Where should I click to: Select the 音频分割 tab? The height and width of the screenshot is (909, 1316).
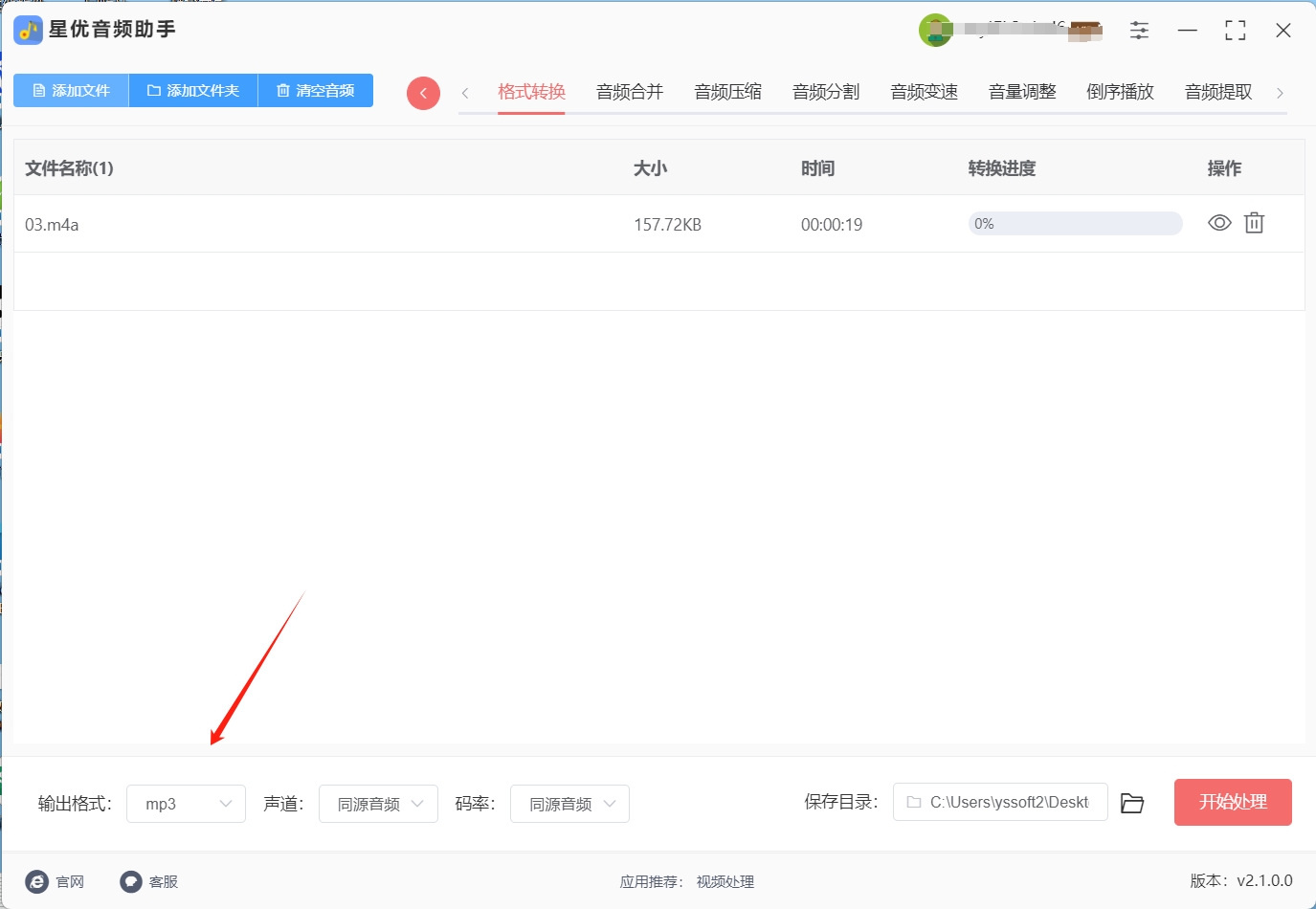pyautogui.click(x=826, y=92)
